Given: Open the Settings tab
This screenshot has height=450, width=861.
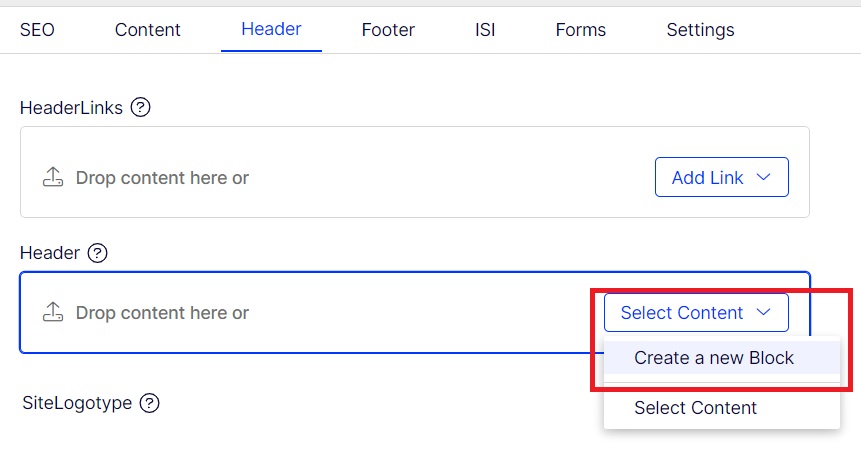Looking at the screenshot, I should point(700,30).
